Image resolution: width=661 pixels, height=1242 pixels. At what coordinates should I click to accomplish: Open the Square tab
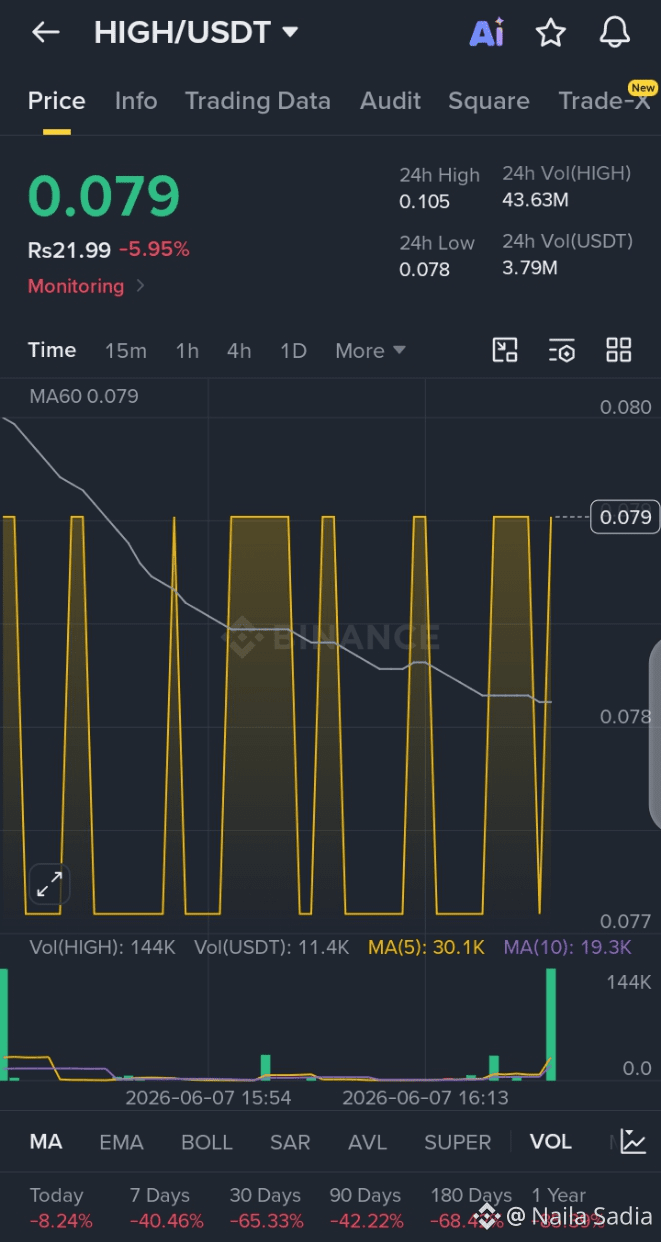point(489,101)
